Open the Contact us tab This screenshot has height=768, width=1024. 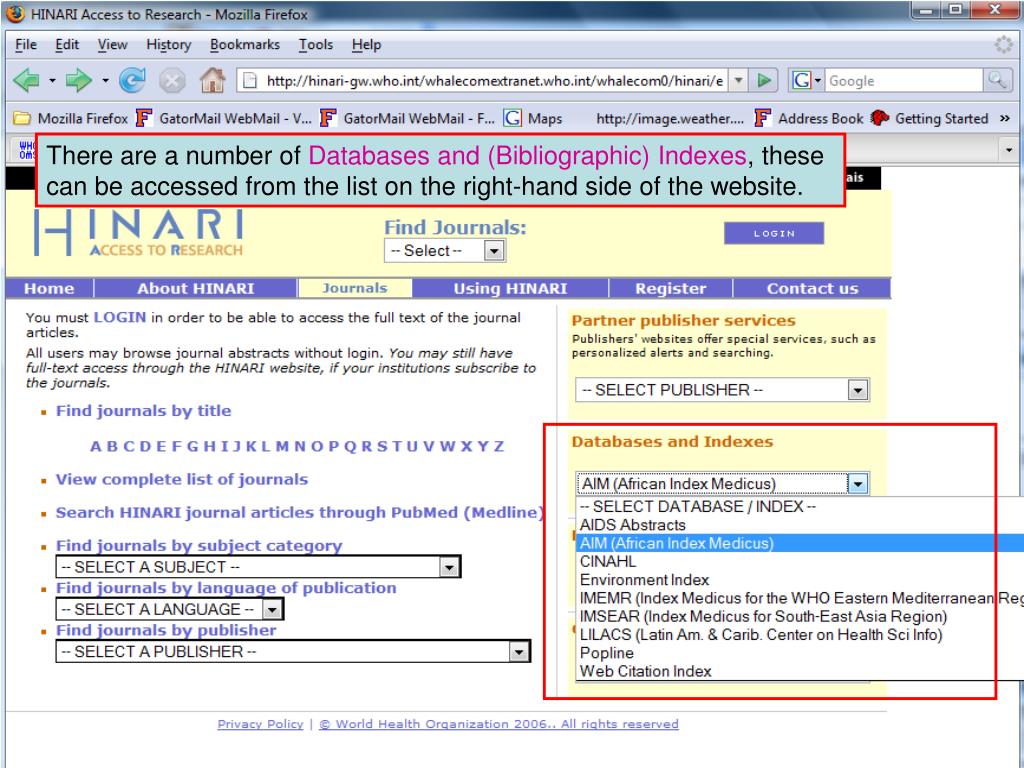click(x=812, y=288)
